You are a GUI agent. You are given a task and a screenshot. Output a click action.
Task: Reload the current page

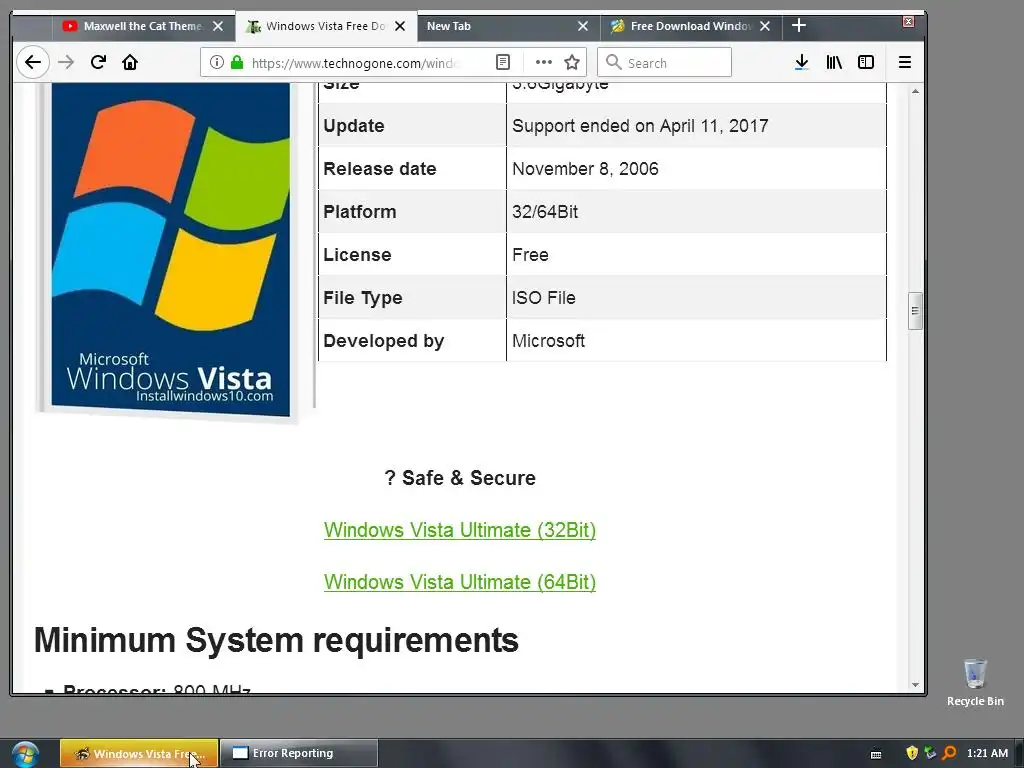pyautogui.click(x=98, y=63)
